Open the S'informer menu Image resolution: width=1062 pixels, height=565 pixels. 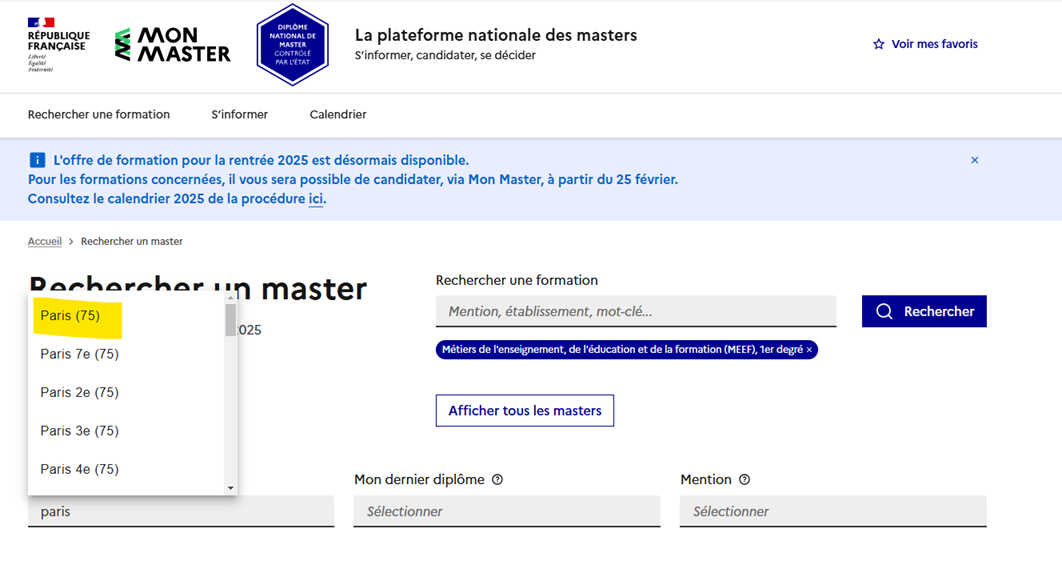239,115
